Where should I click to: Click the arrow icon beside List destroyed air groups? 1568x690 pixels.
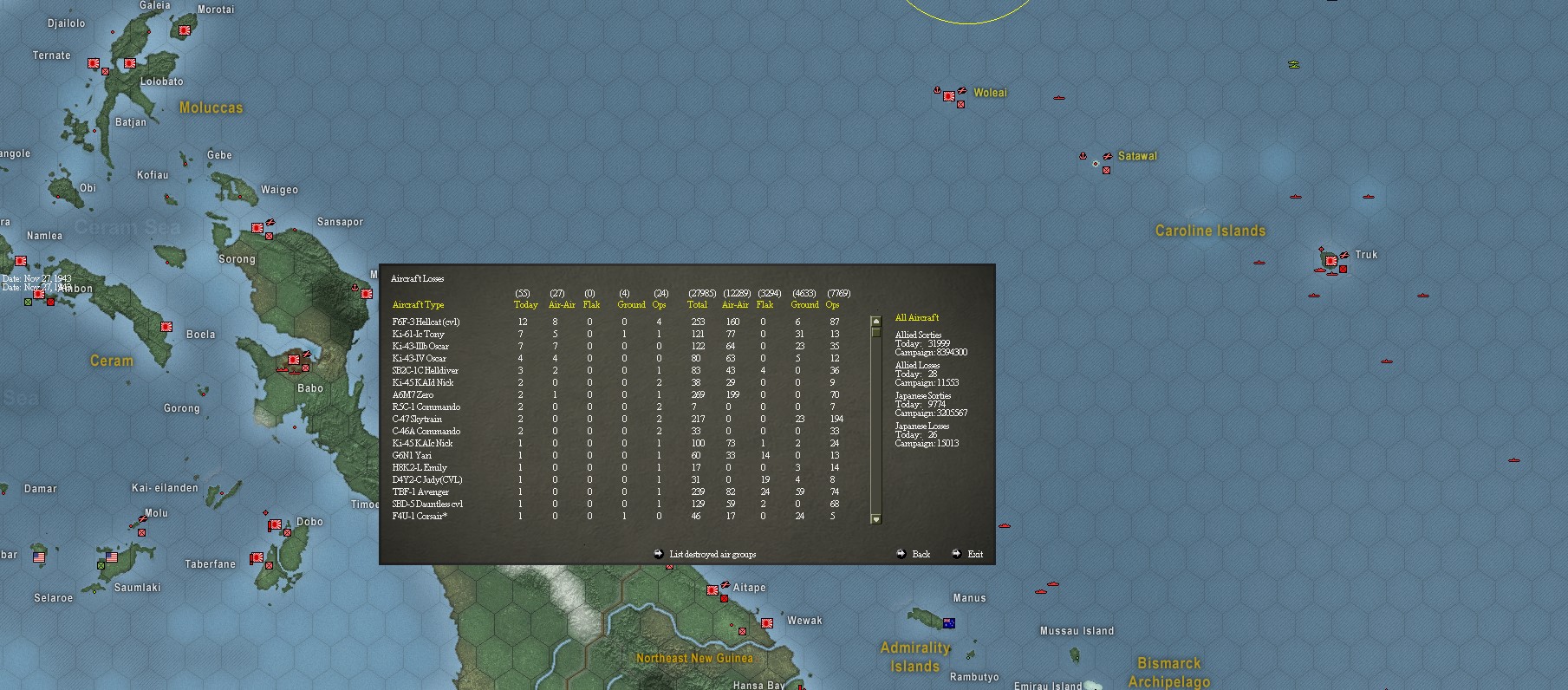(659, 553)
